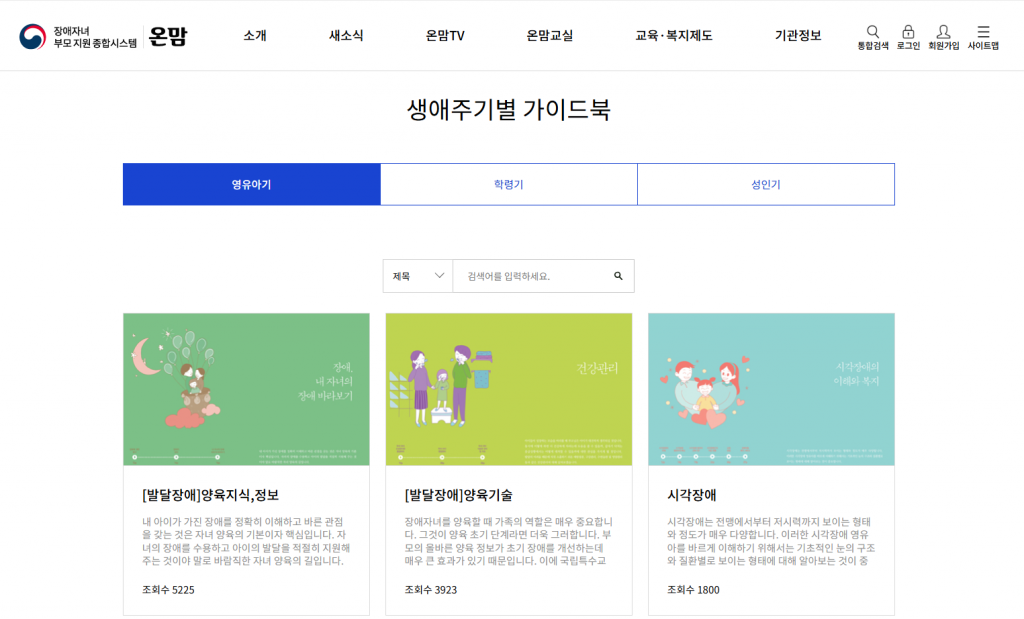Image resolution: width=1024 pixels, height=619 pixels.
Task: Click the 생애주기별 가이드북 page heading
Action: (509, 109)
